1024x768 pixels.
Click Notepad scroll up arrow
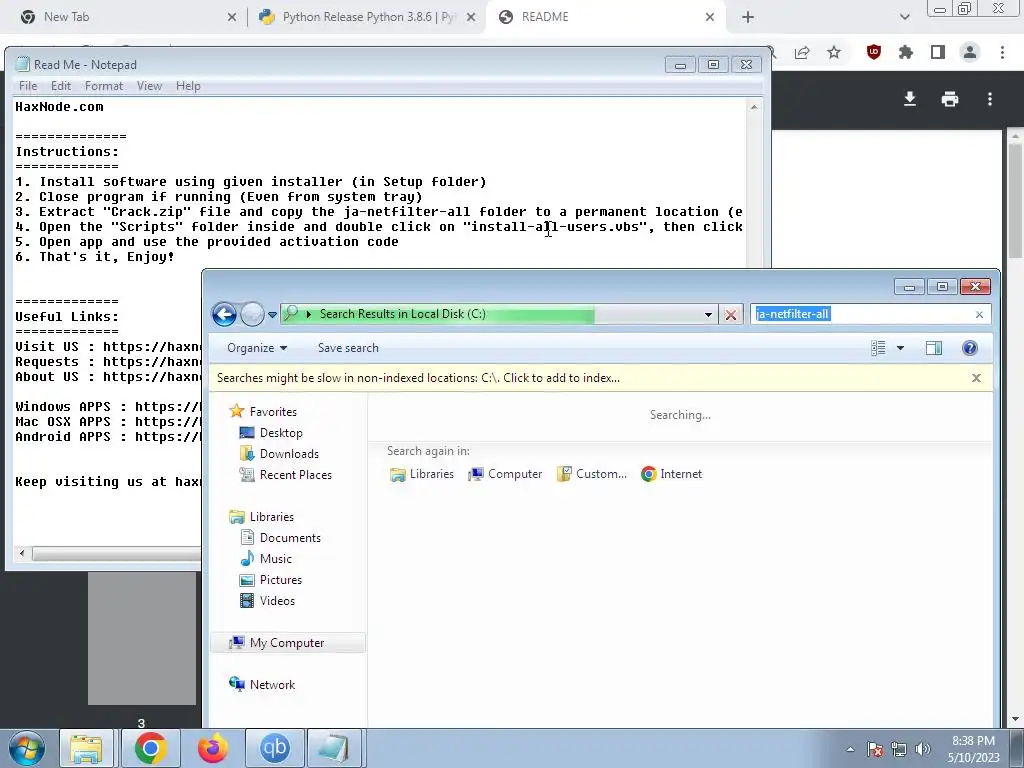(x=754, y=107)
